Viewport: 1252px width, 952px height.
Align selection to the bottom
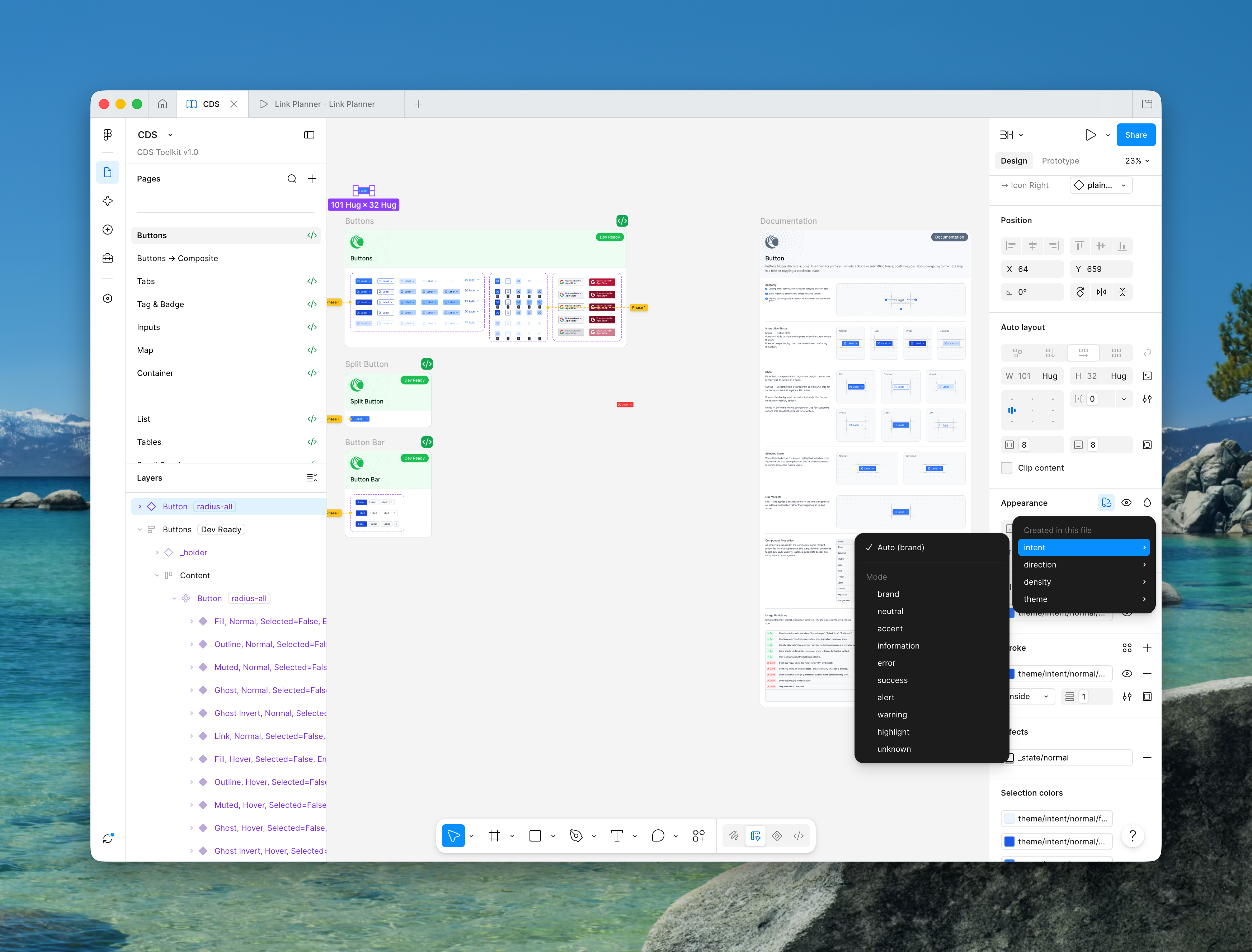click(1122, 246)
